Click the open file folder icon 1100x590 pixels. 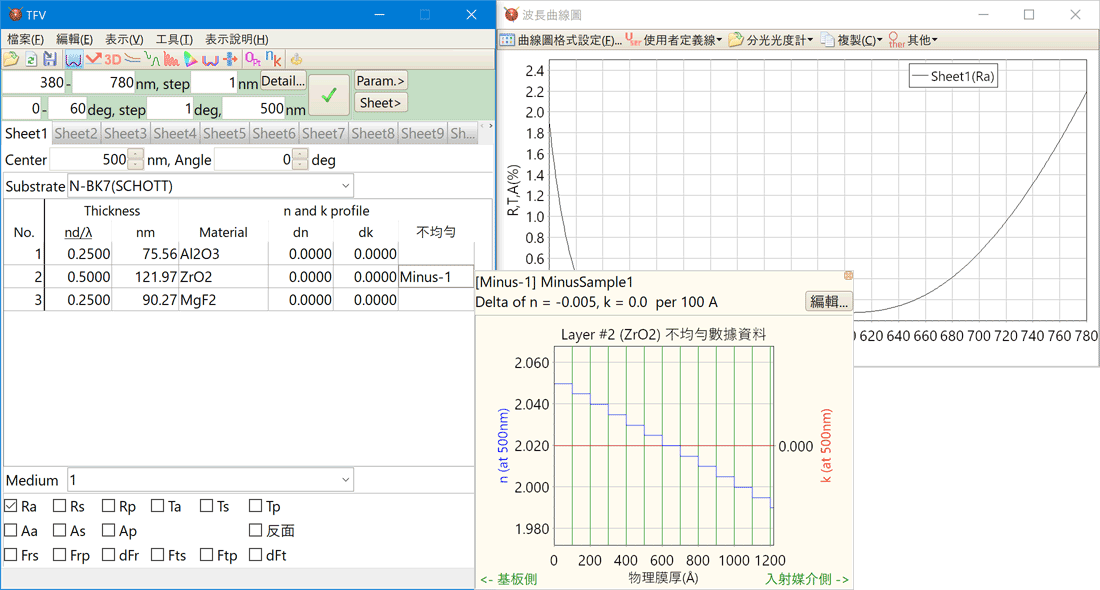click(x=11, y=60)
